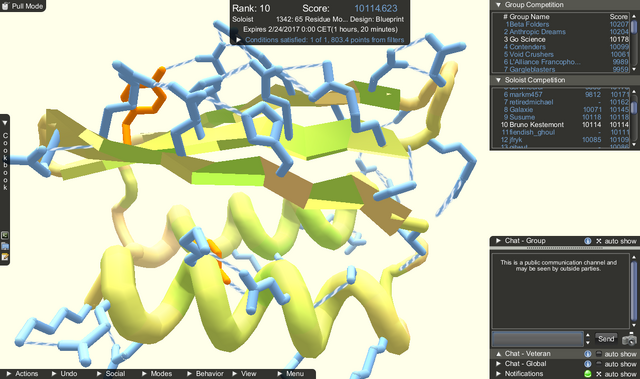Toggle auto show for Chat - Group
The height and width of the screenshot is (379, 640).
pyautogui.click(x=599, y=241)
